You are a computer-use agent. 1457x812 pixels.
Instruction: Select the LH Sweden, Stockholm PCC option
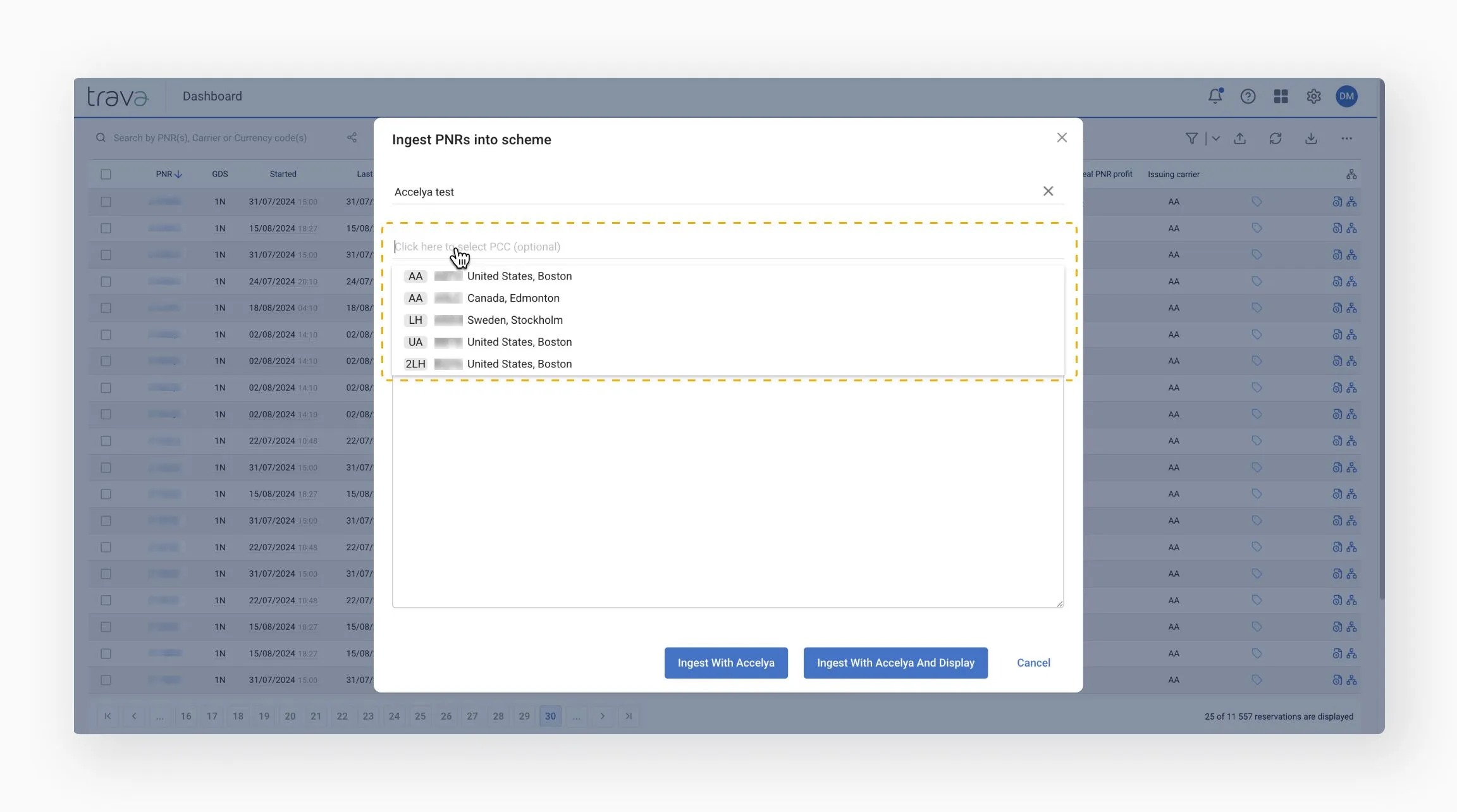click(514, 320)
